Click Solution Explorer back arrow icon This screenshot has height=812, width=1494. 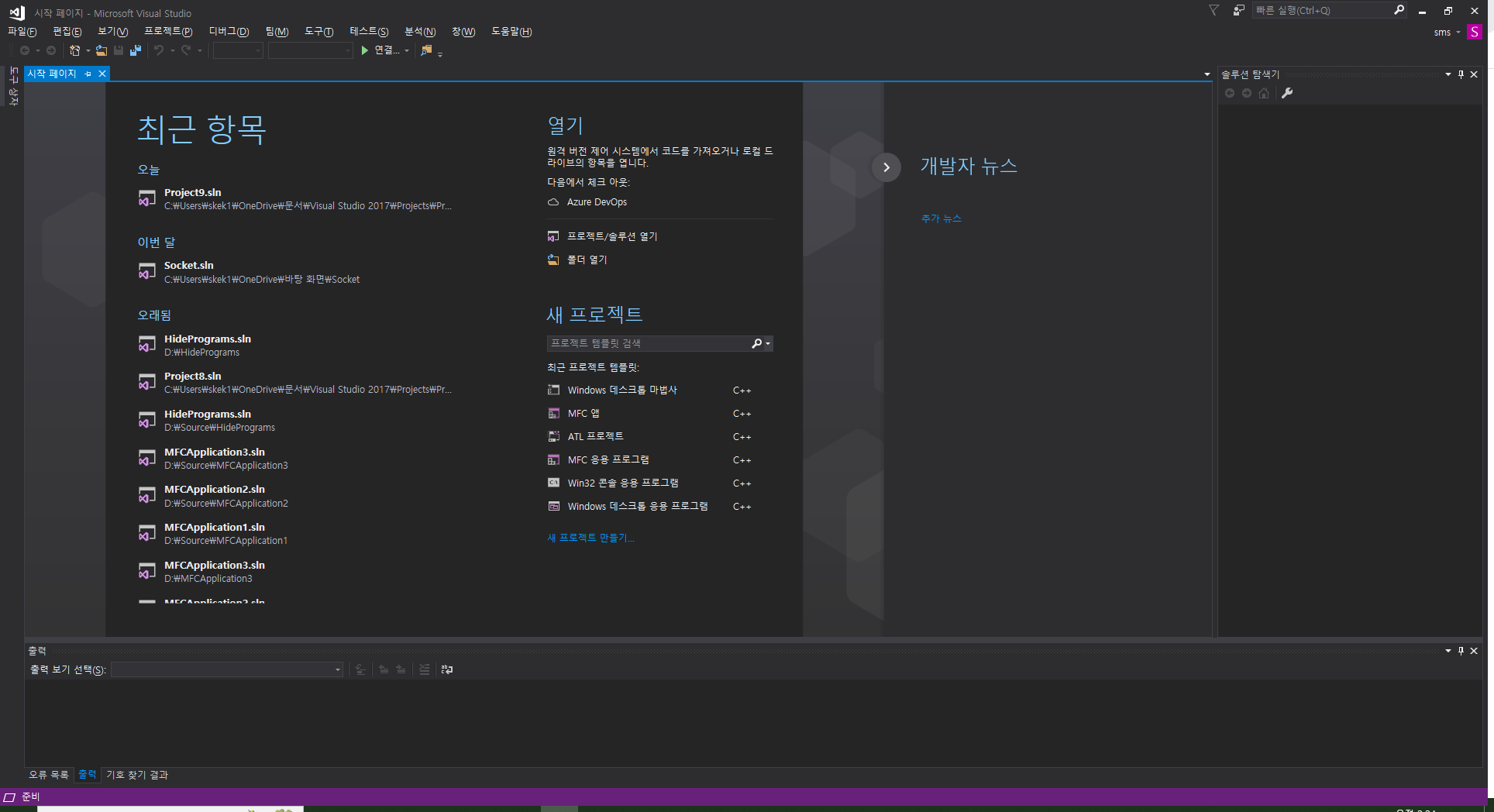pos(1230,93)
